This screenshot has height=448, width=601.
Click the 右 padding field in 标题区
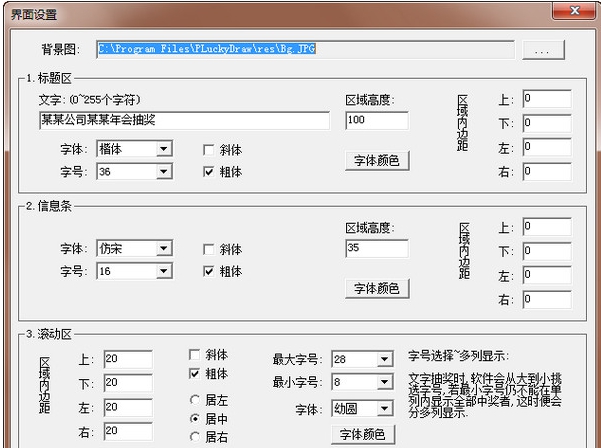547,172
